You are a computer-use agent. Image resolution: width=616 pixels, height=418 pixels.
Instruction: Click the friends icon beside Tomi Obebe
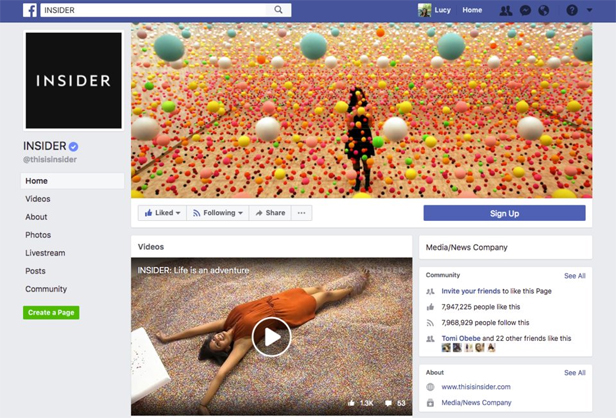[x=431, y=339]
